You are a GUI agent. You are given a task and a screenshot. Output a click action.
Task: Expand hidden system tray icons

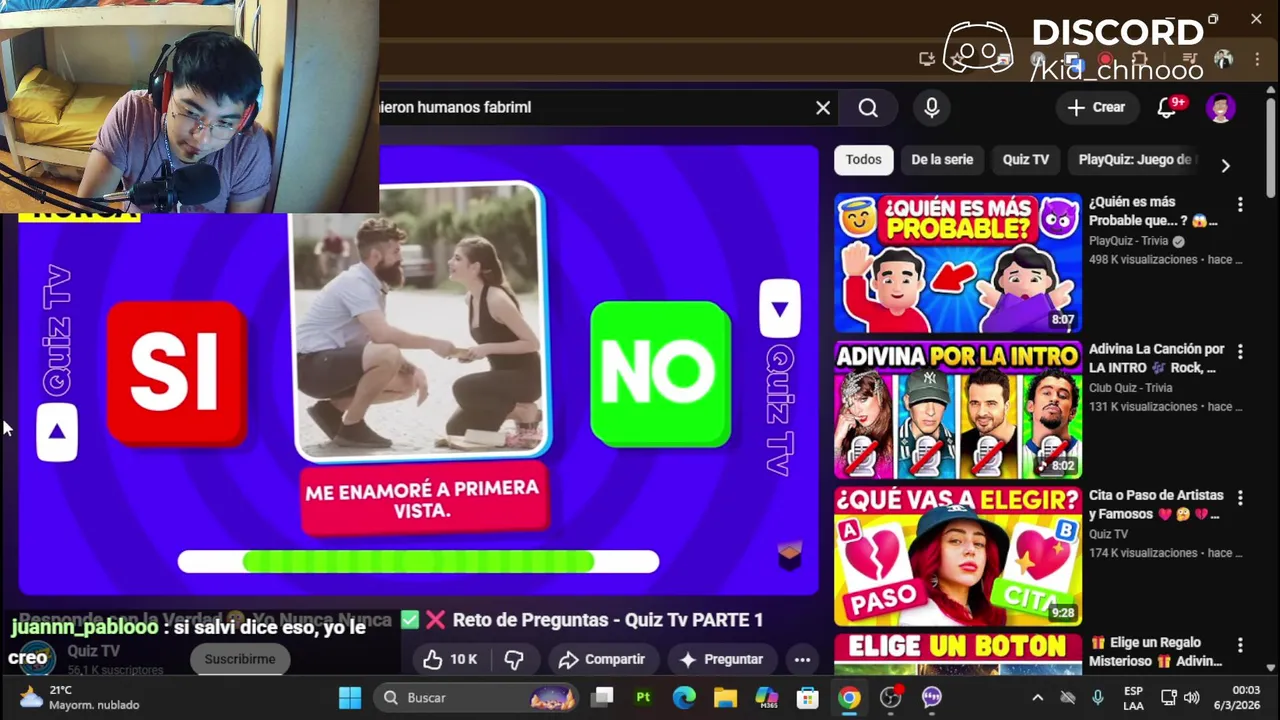tap(1037, 697)
